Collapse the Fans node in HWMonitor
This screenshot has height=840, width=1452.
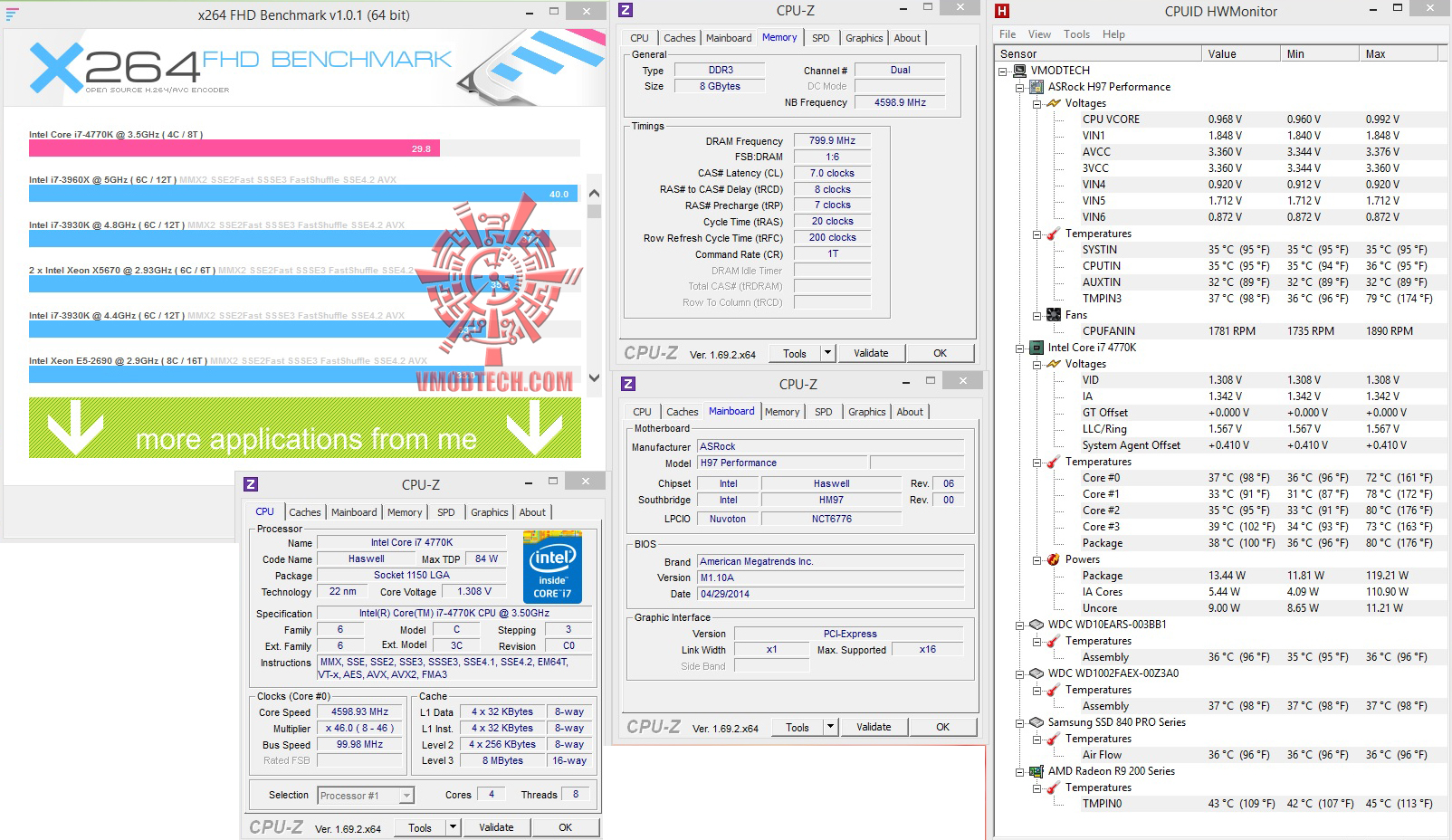[x=1037, y=315]
